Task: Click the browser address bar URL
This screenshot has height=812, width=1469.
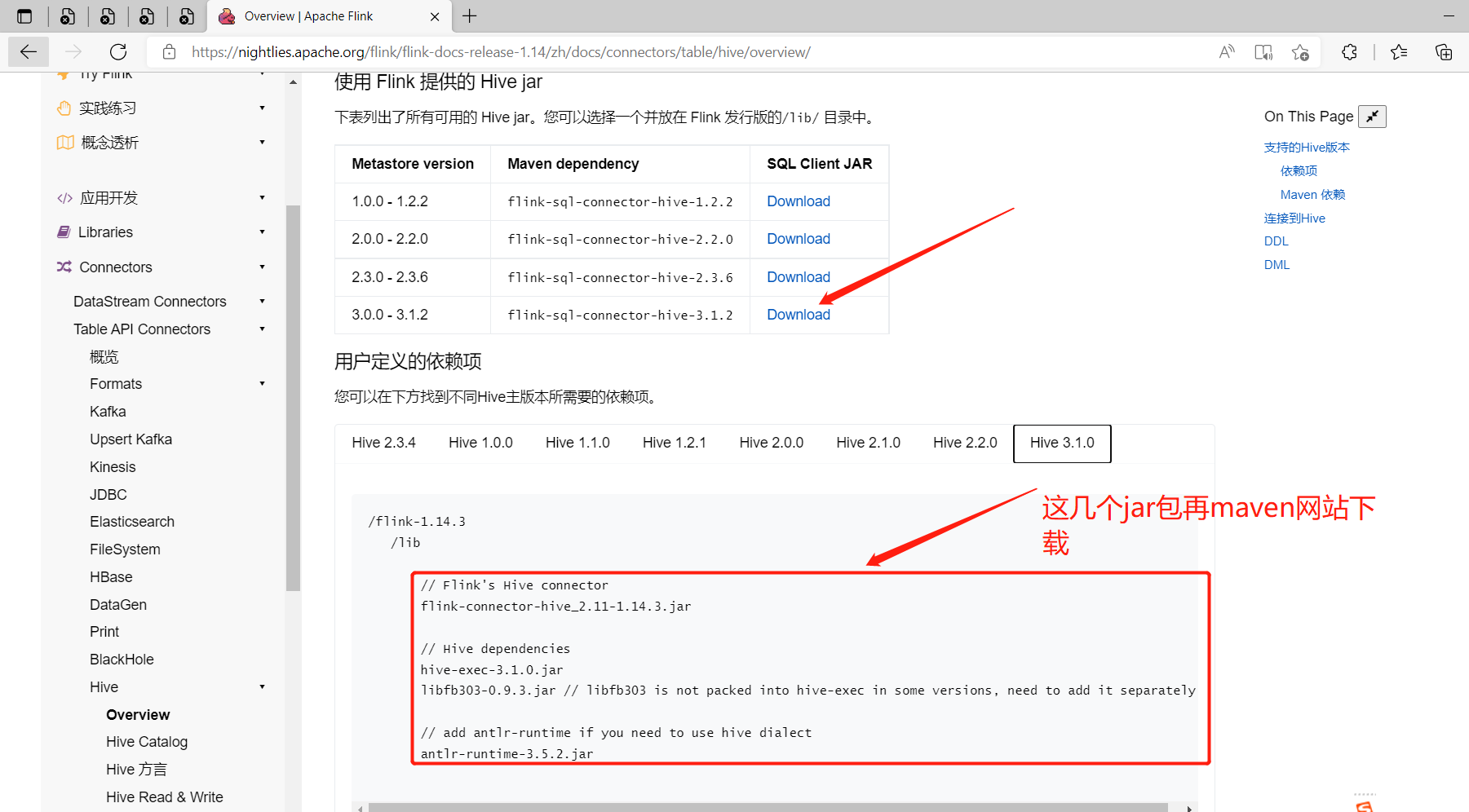Action: pos(501,52)
